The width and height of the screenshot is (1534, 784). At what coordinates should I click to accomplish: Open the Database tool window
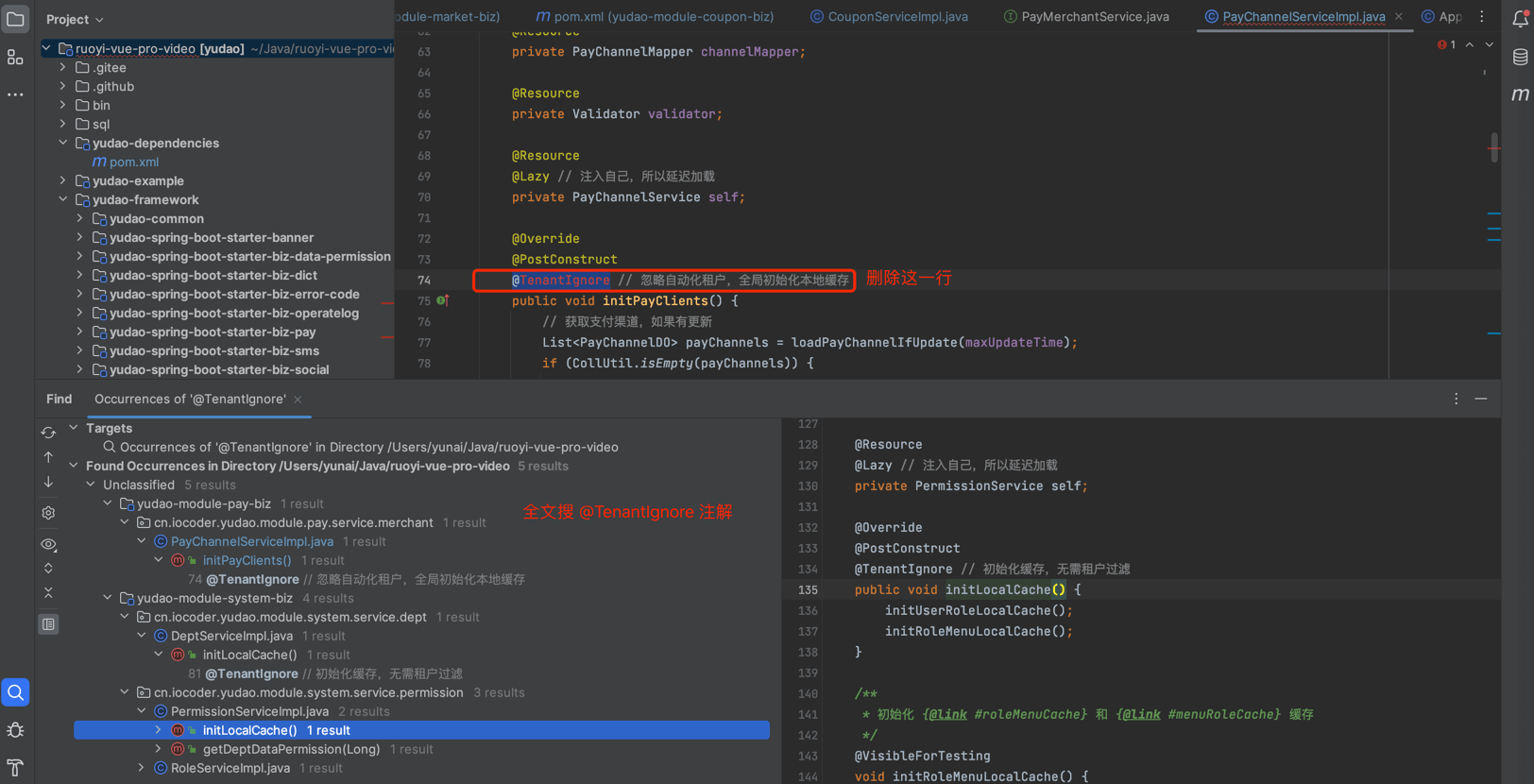(1520, 58)
